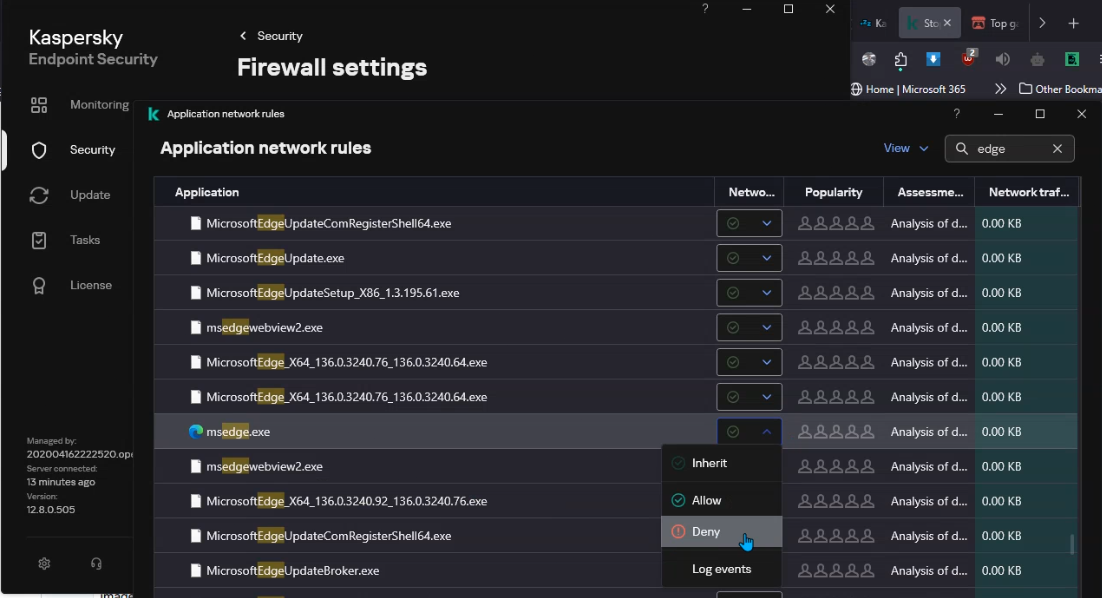Click the globe extension icon in browser toolbar
This screenshot has width=1102, height=598.
(869, 60)
